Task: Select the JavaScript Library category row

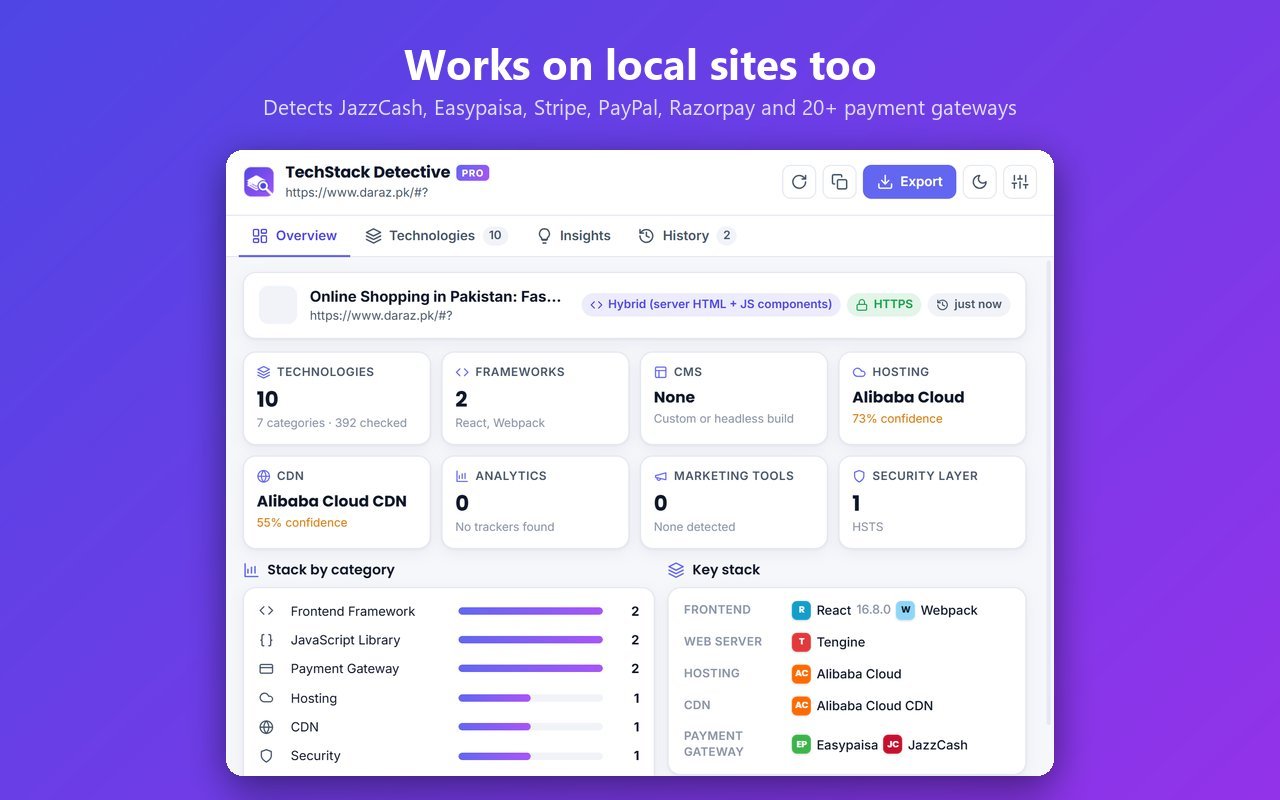Action: pos(449,640)
